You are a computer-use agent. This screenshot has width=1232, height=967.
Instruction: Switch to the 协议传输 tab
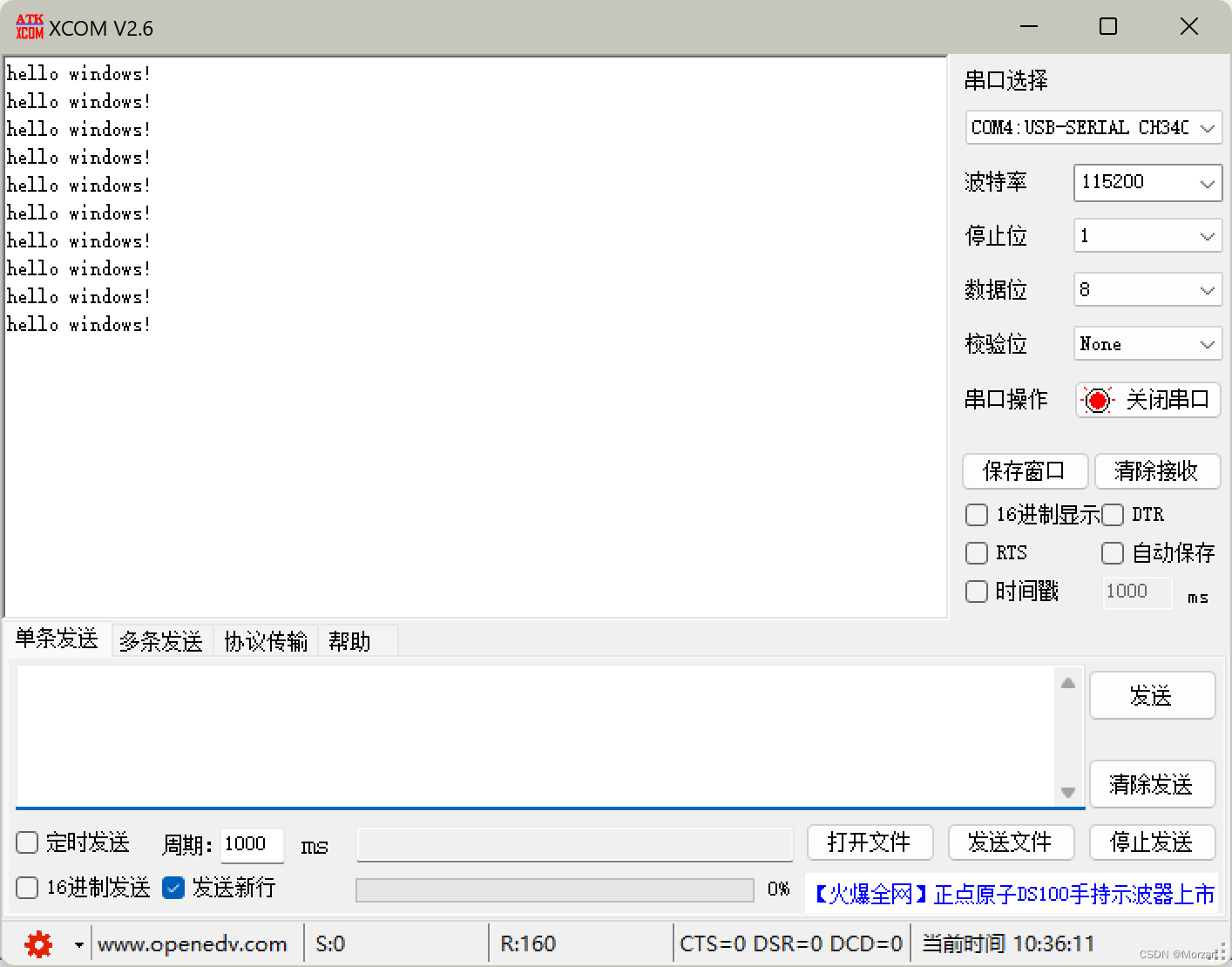(266, 642)
